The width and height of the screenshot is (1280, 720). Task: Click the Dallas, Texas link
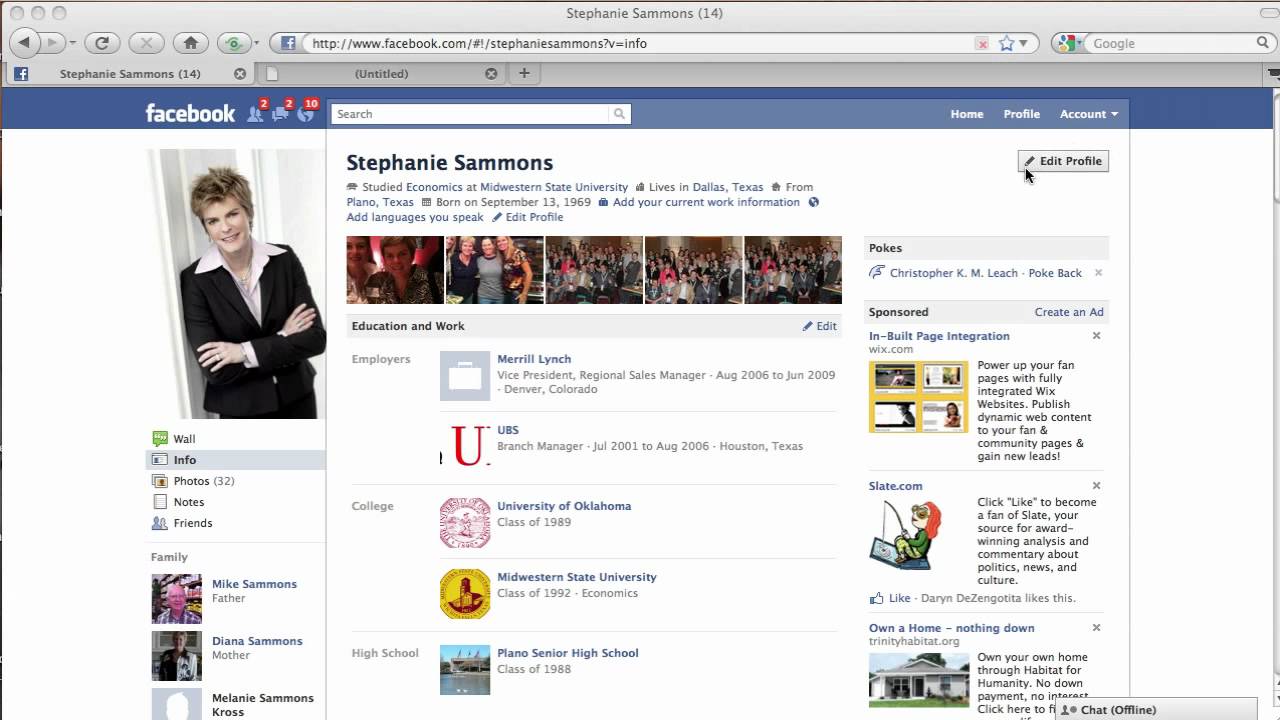[x=728, y=187]
